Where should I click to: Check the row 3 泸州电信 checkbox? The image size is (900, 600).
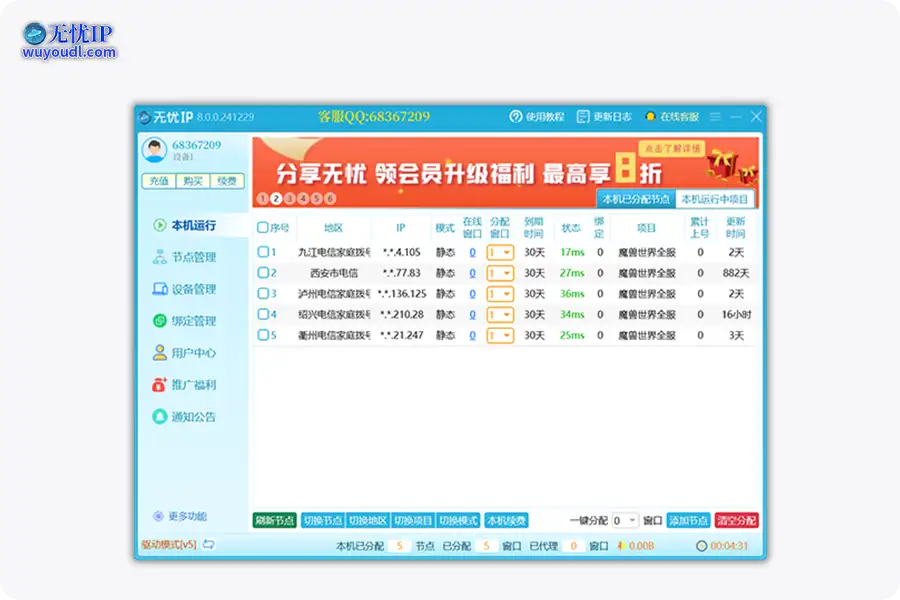262,293
